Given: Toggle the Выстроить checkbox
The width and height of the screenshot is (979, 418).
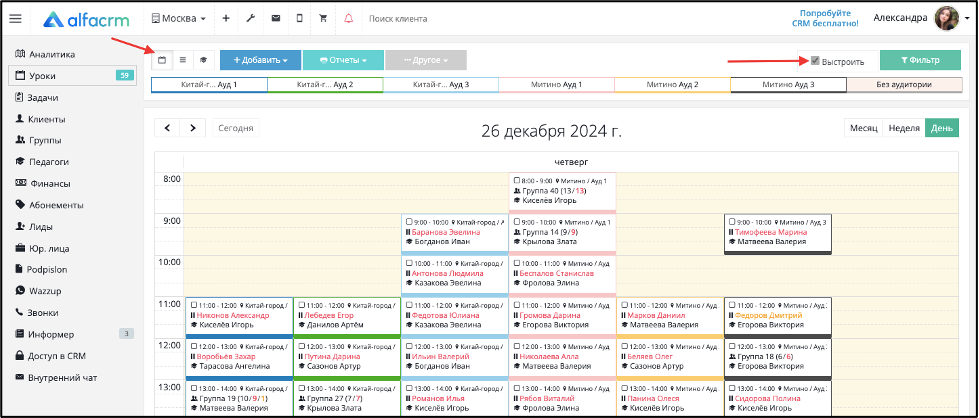Looking at the screenshot, I should 815,61.
